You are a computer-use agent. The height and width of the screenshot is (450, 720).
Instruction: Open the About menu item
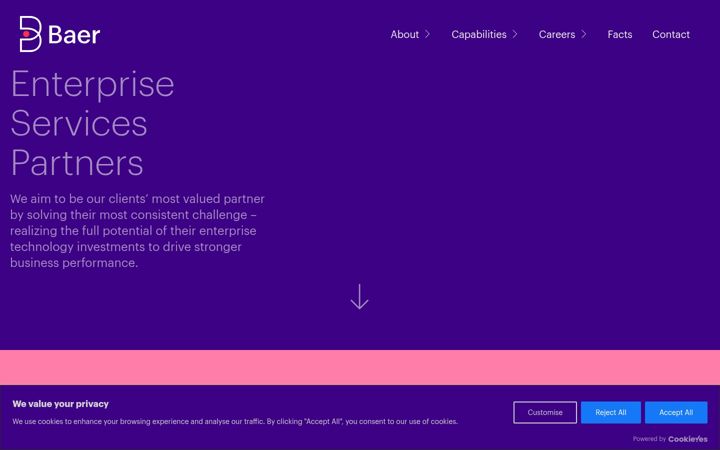coord(405,34)
